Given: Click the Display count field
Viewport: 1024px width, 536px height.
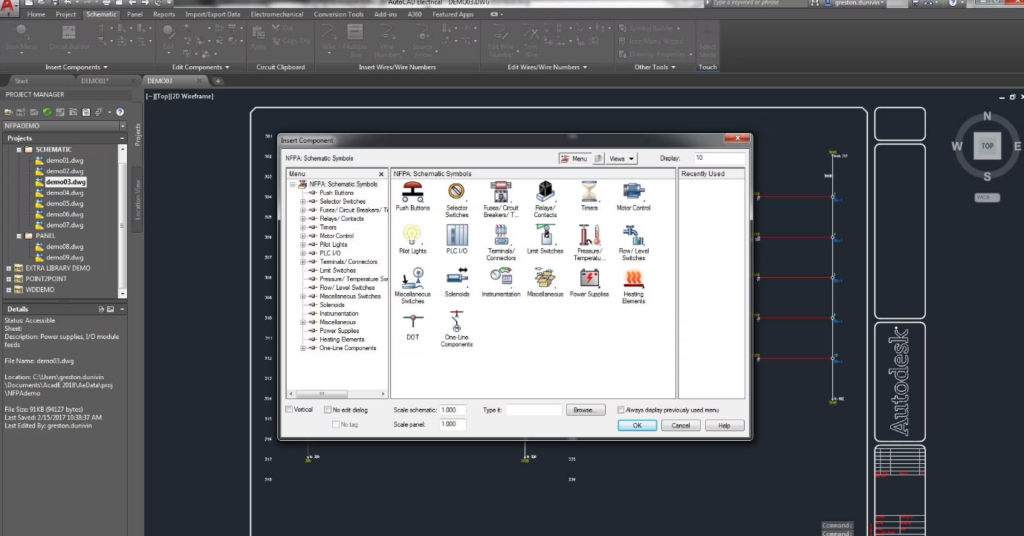Looking at the screenshot, I should click(718, 158).
